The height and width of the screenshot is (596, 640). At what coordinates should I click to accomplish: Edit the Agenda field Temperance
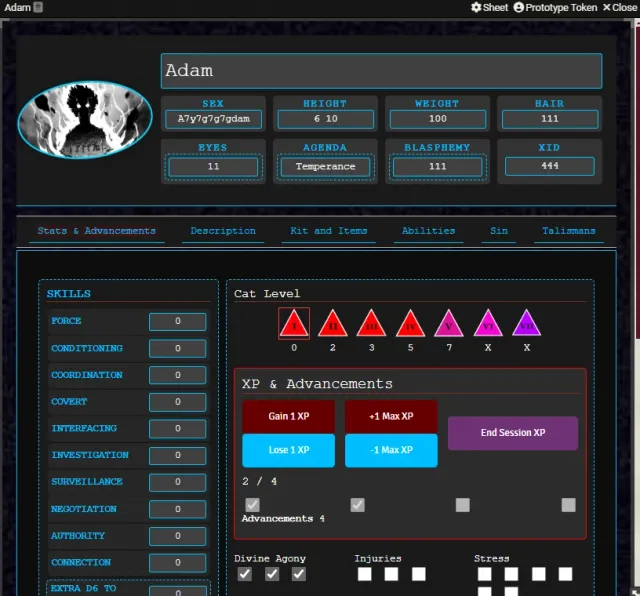coord(325,167)
